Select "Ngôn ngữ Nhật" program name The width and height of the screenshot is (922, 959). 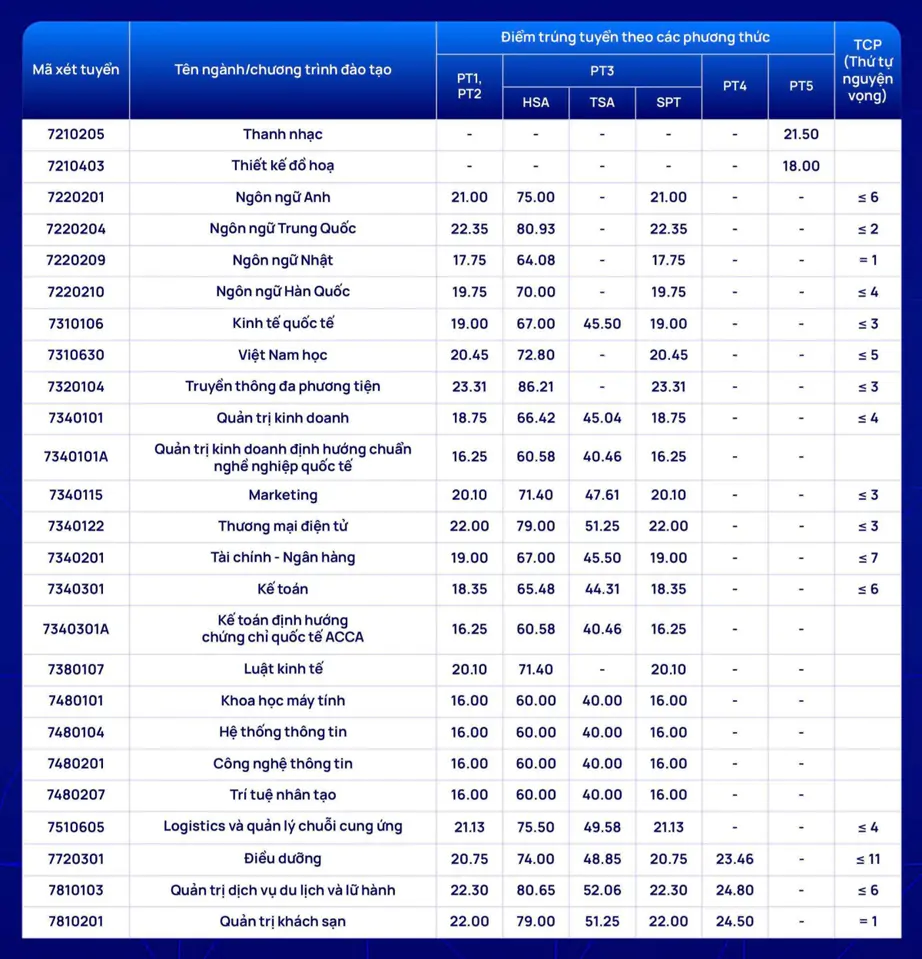pyautogui.click(x=282, y=261)
